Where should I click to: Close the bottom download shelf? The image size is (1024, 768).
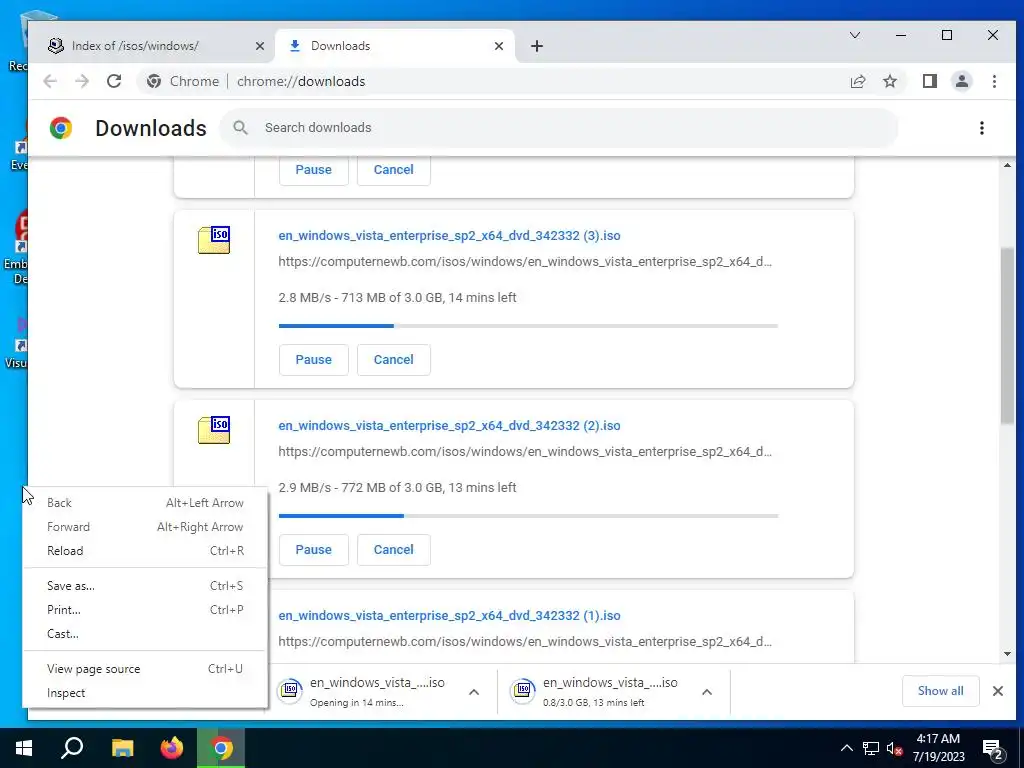tap(998, 691)
